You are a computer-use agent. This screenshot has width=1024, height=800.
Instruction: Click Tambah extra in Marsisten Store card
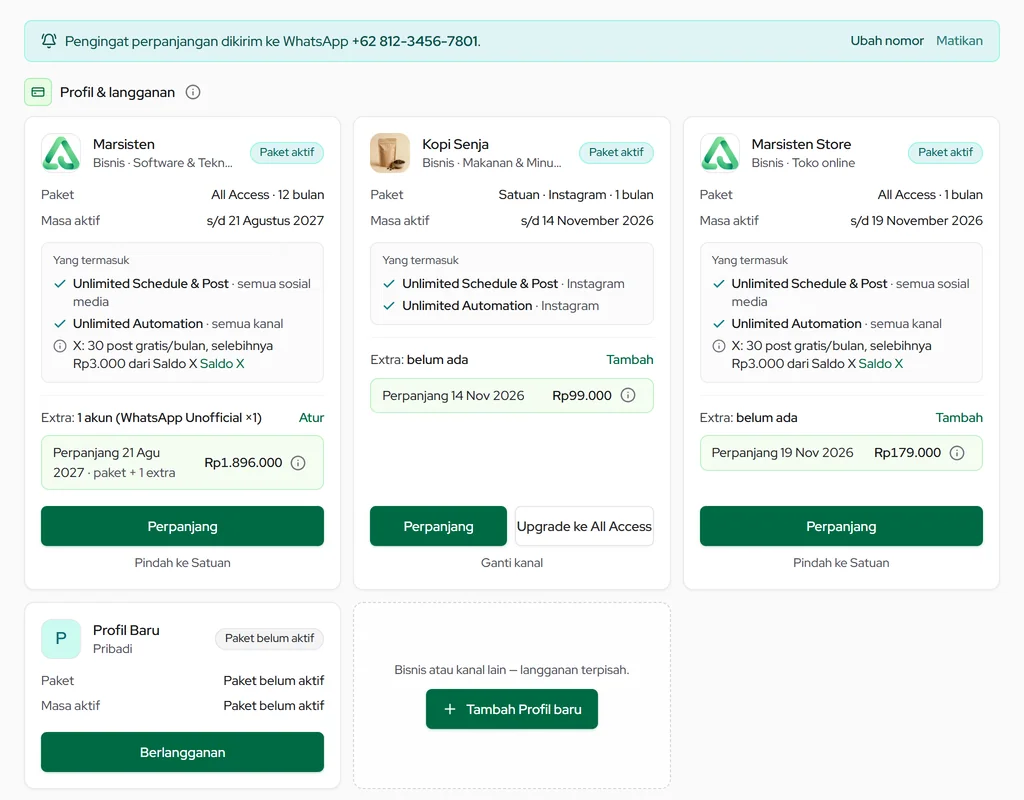(x=959, y=417)
